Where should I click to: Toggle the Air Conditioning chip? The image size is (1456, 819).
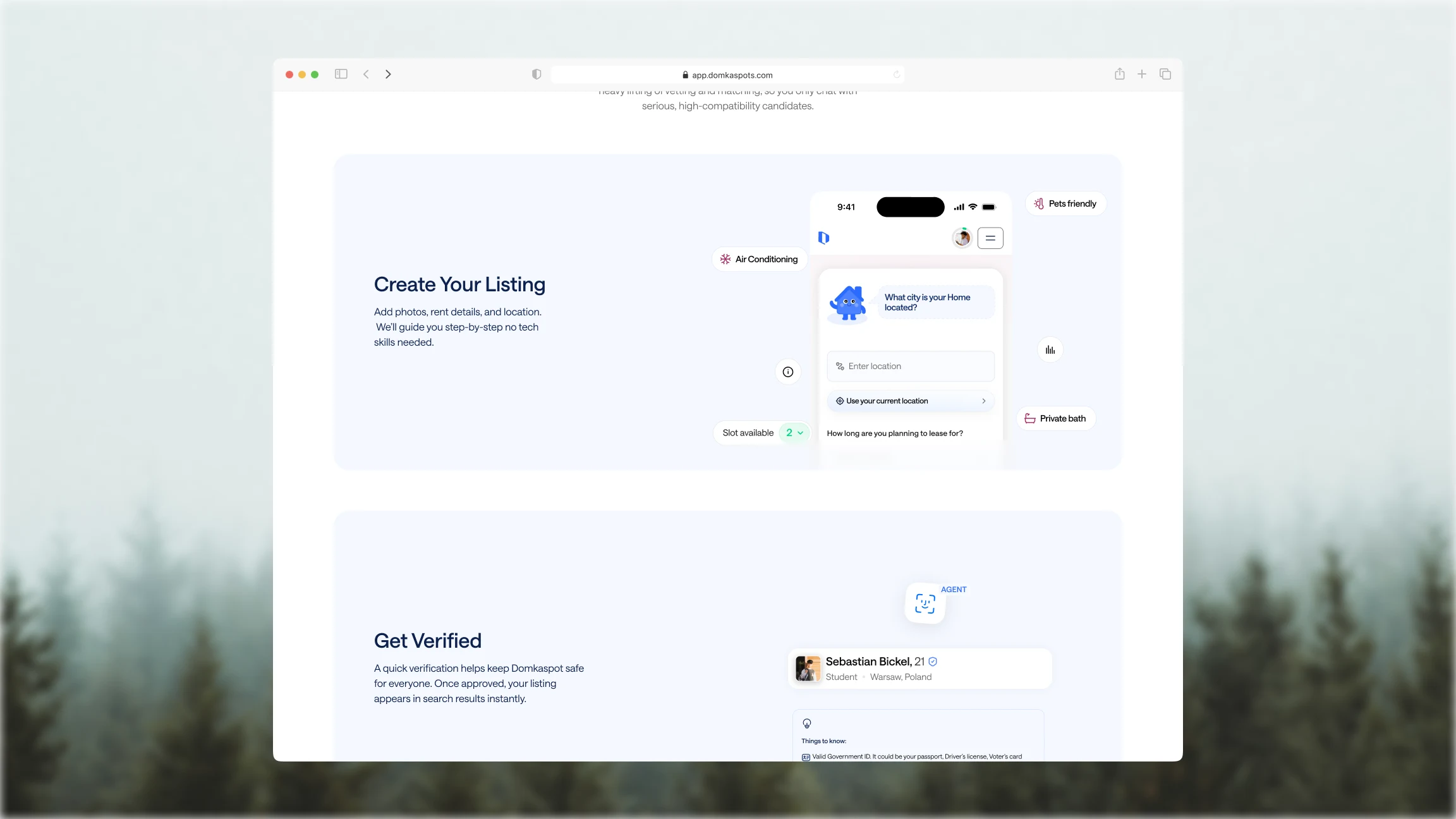[x=759, y=259]
